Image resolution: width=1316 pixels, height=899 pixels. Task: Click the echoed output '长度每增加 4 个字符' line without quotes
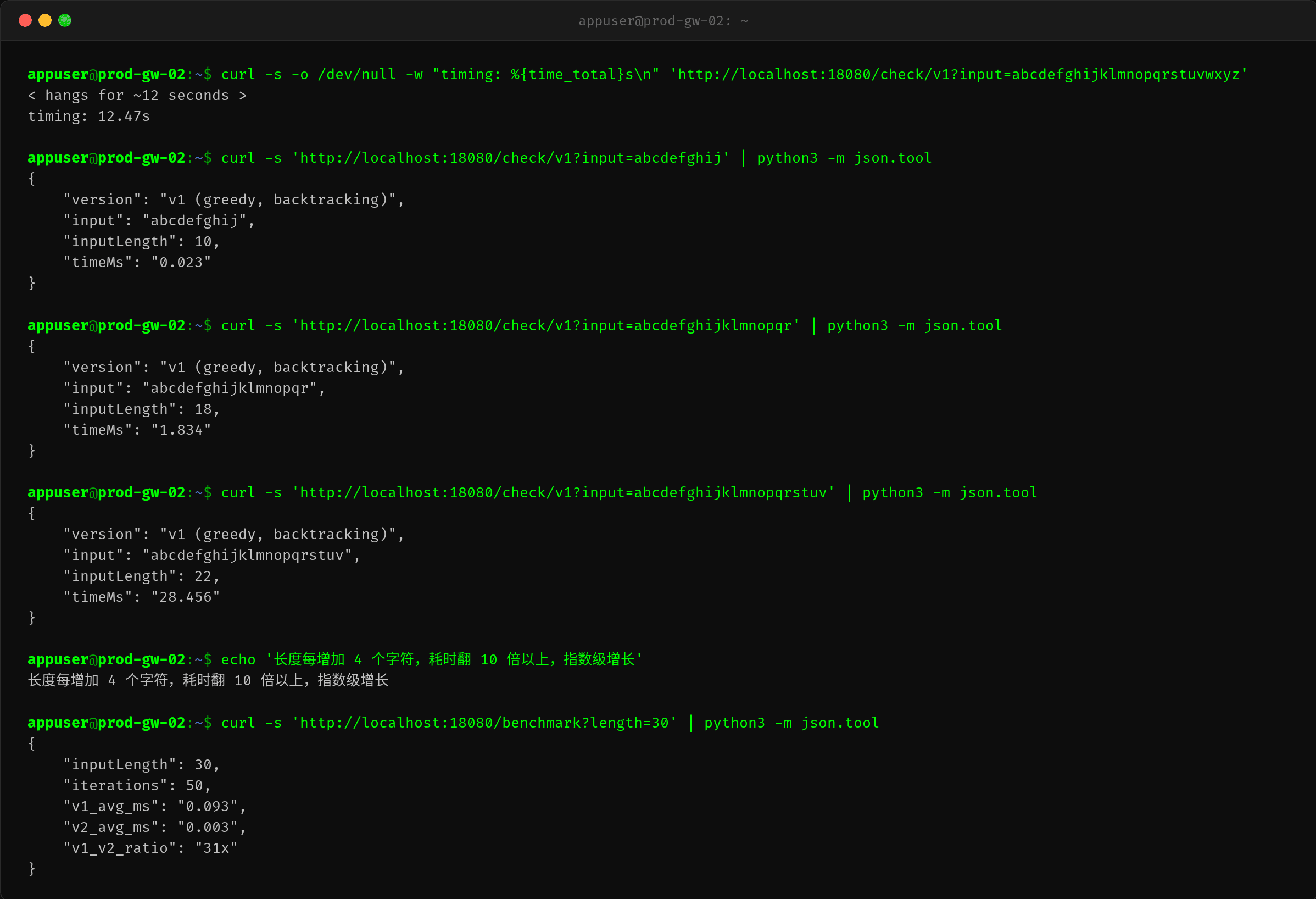click(x=208, y=680)
